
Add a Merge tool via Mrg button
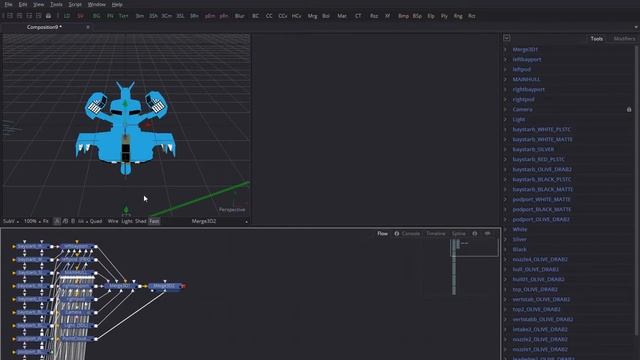pyautogui.click(x=312, y=16)
